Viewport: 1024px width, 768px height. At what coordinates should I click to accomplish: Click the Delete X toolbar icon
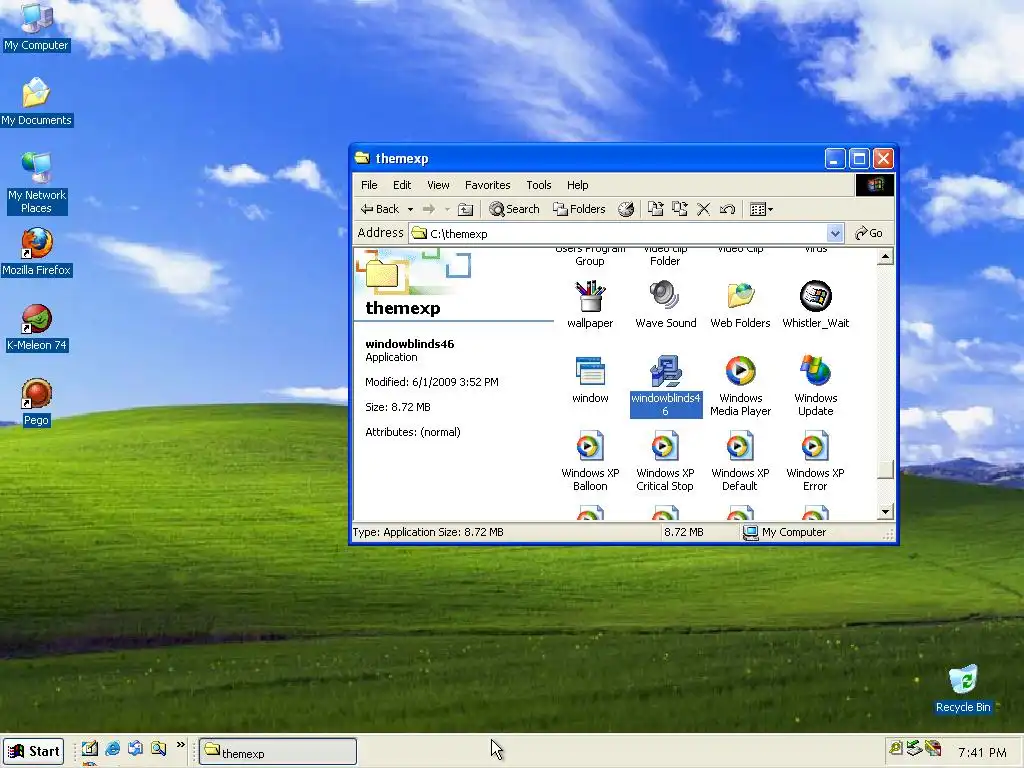703,209
